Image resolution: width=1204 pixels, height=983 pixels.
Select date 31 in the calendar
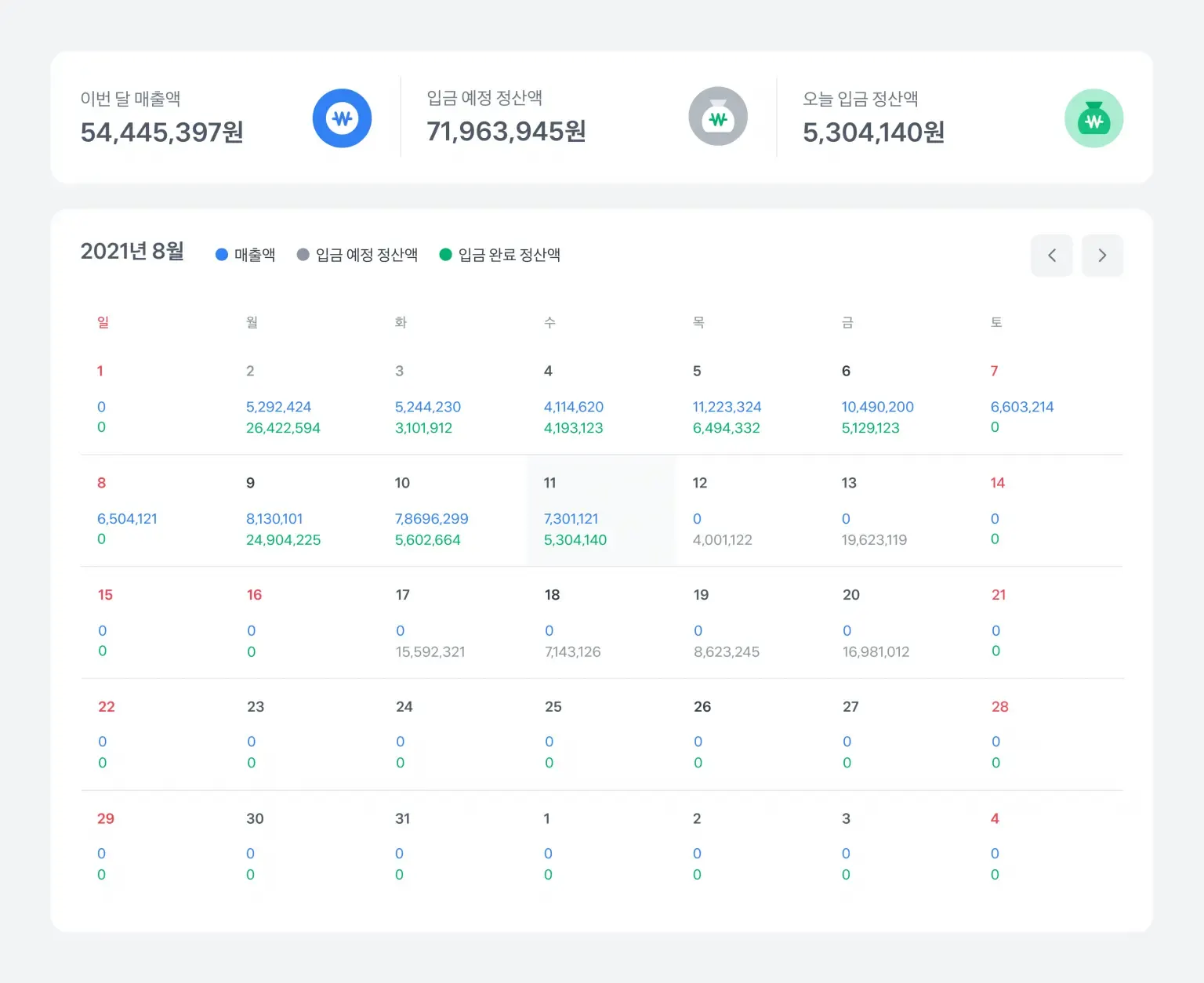pyautogui.click(x=403, y=818)
